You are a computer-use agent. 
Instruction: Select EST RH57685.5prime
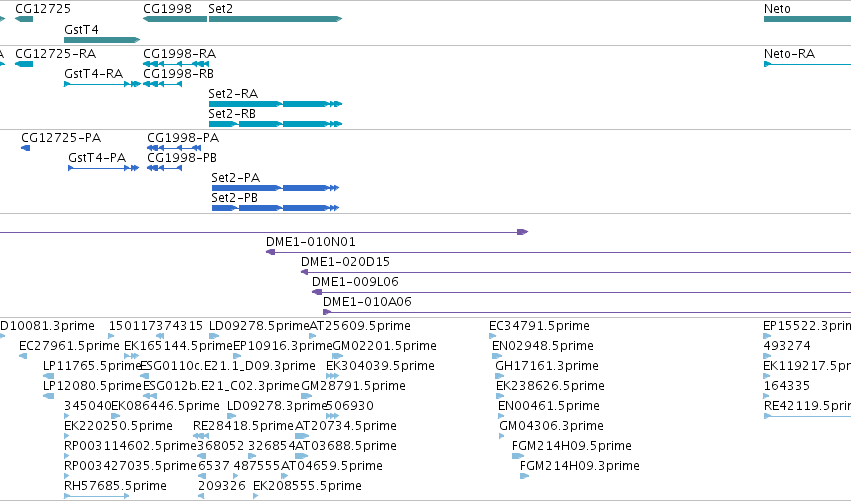pyautogui.click(x=115, y=487)
